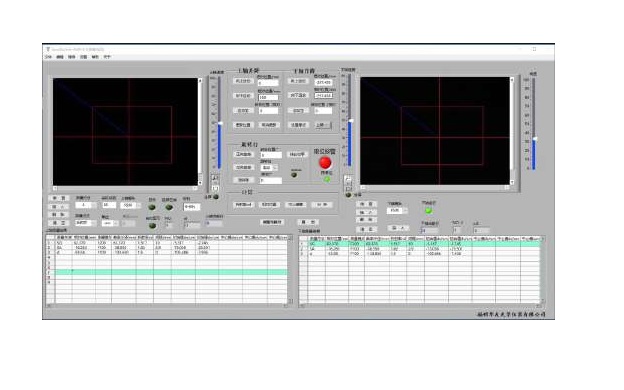Click the wide button left of the exit button
624x390 pixels.
pos(272,222)
